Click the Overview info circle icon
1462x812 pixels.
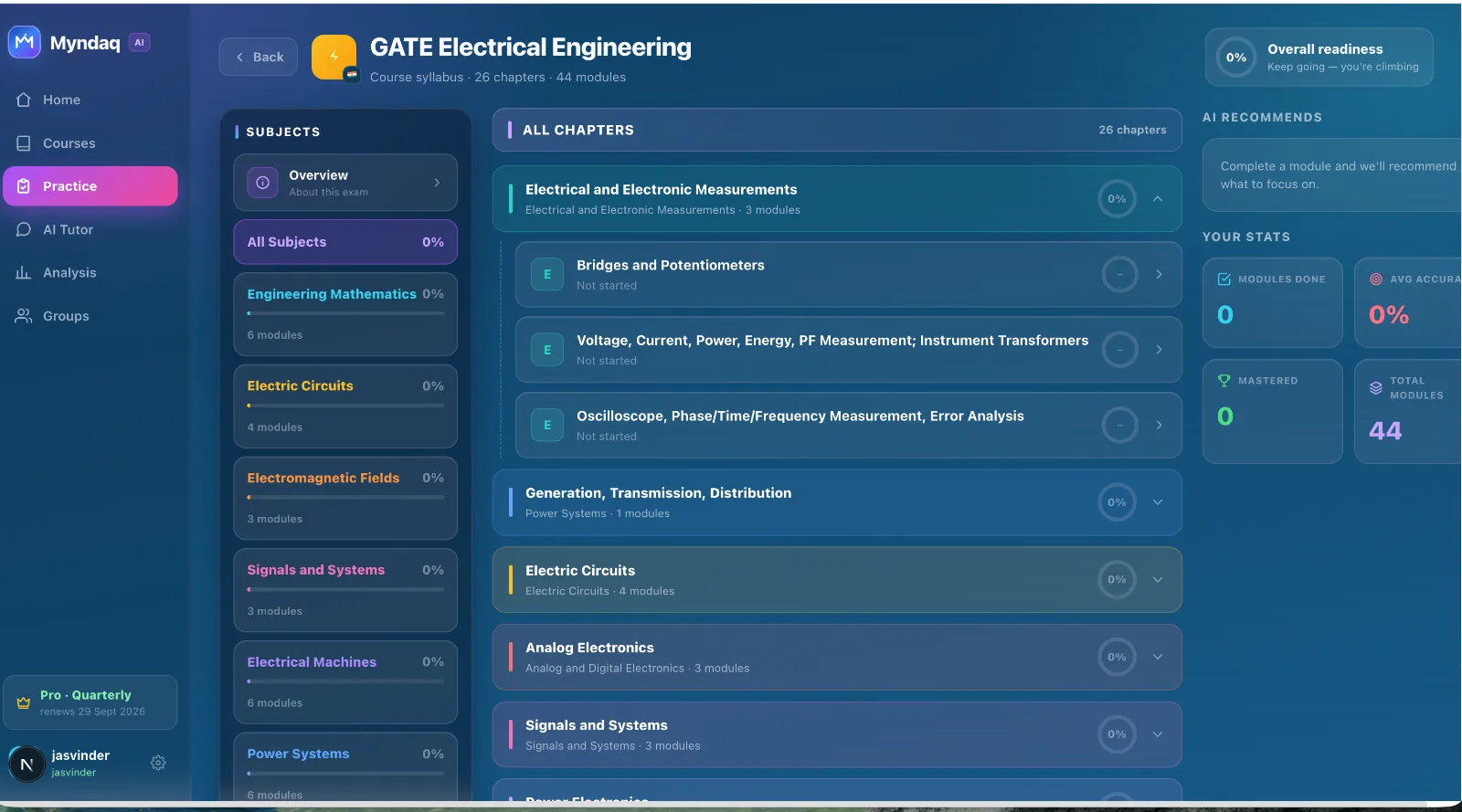[x=262, y=183]
